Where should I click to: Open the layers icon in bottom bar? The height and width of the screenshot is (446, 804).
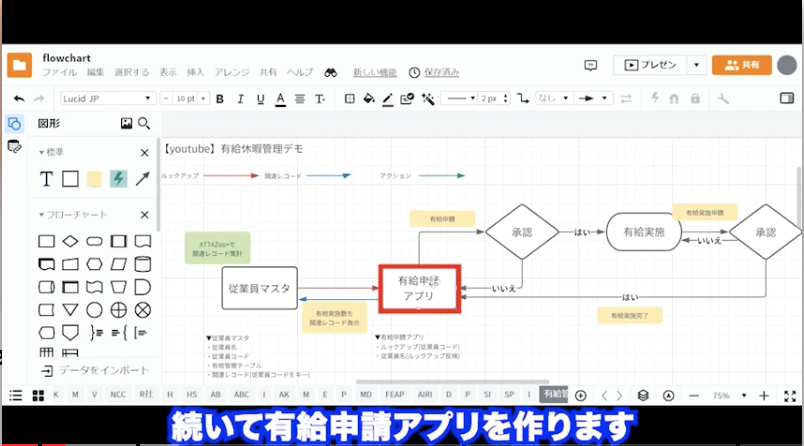point(643,395)
